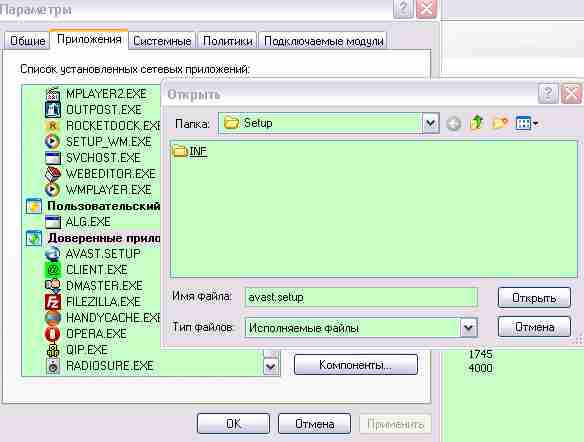Click the OPERA.EXE red icon
584x442 pixels.
53,334
